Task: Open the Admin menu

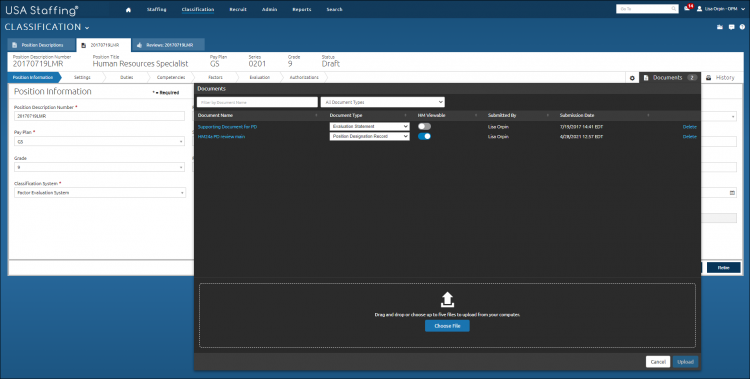Action: point(269,10)
